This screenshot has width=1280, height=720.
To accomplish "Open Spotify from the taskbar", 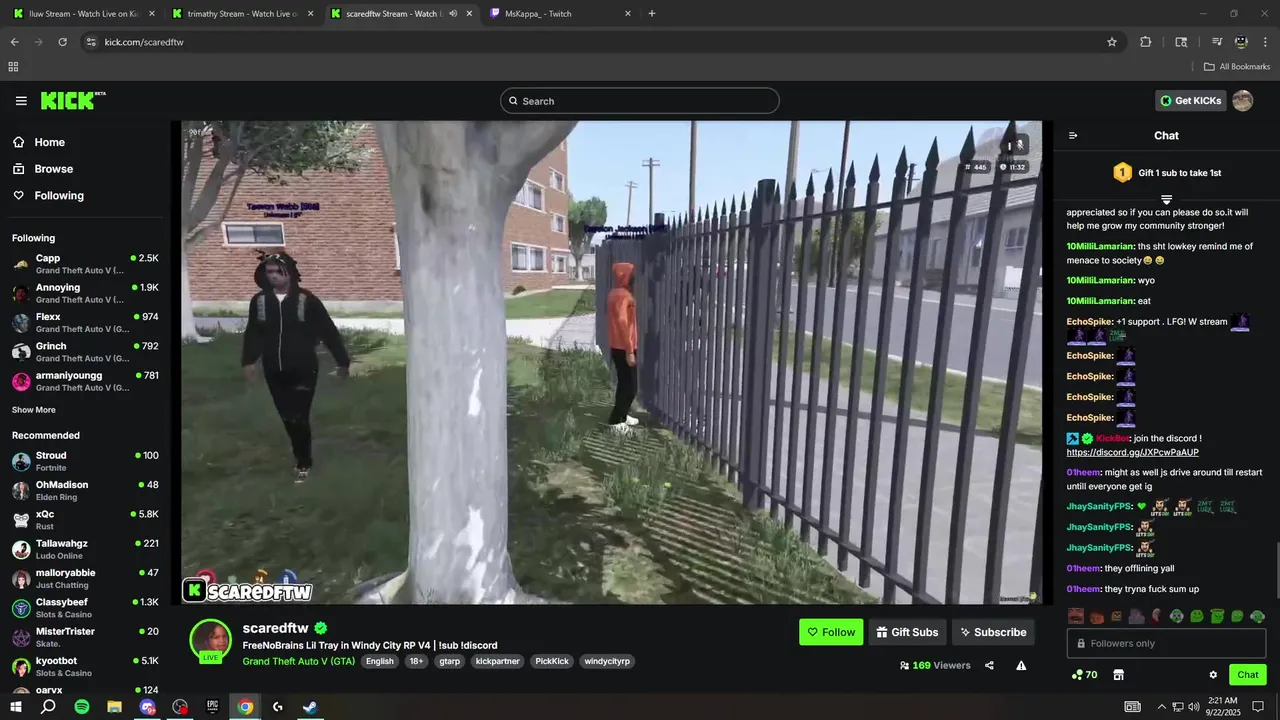I will (82, 707).
